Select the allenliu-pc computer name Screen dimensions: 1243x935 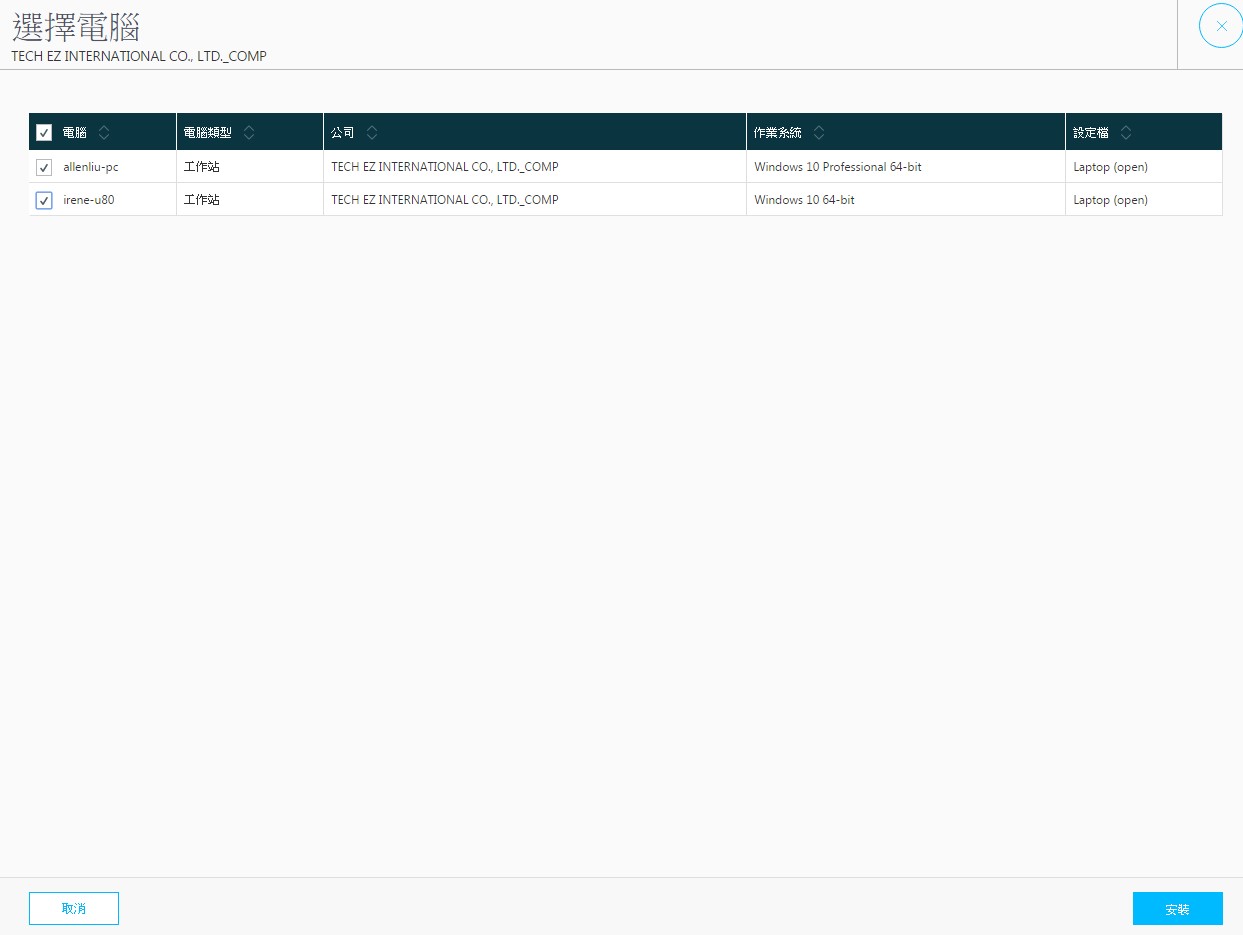tap(91, 167)
